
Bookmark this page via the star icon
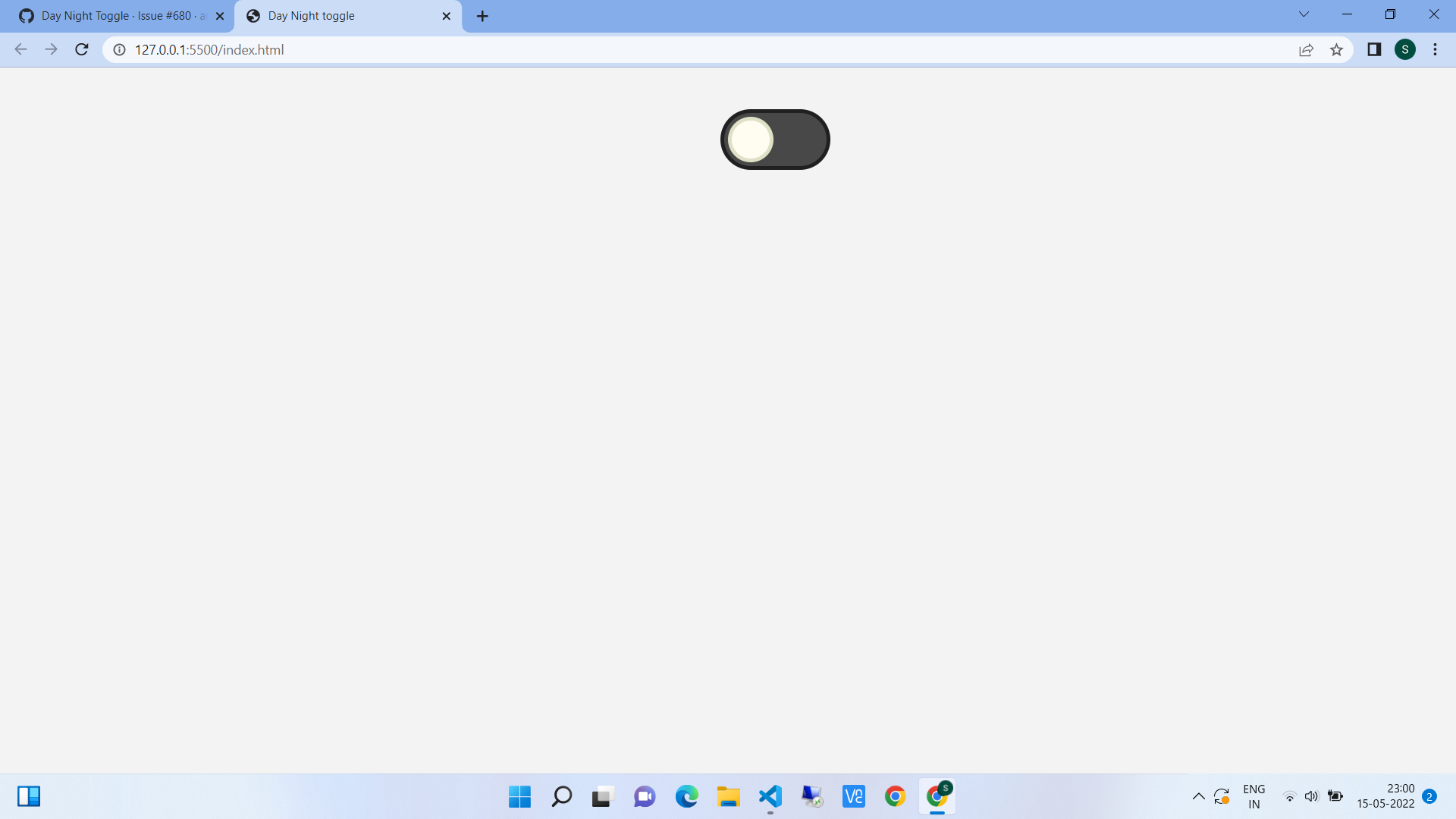pyautogui.click(x=1336, y=49)
